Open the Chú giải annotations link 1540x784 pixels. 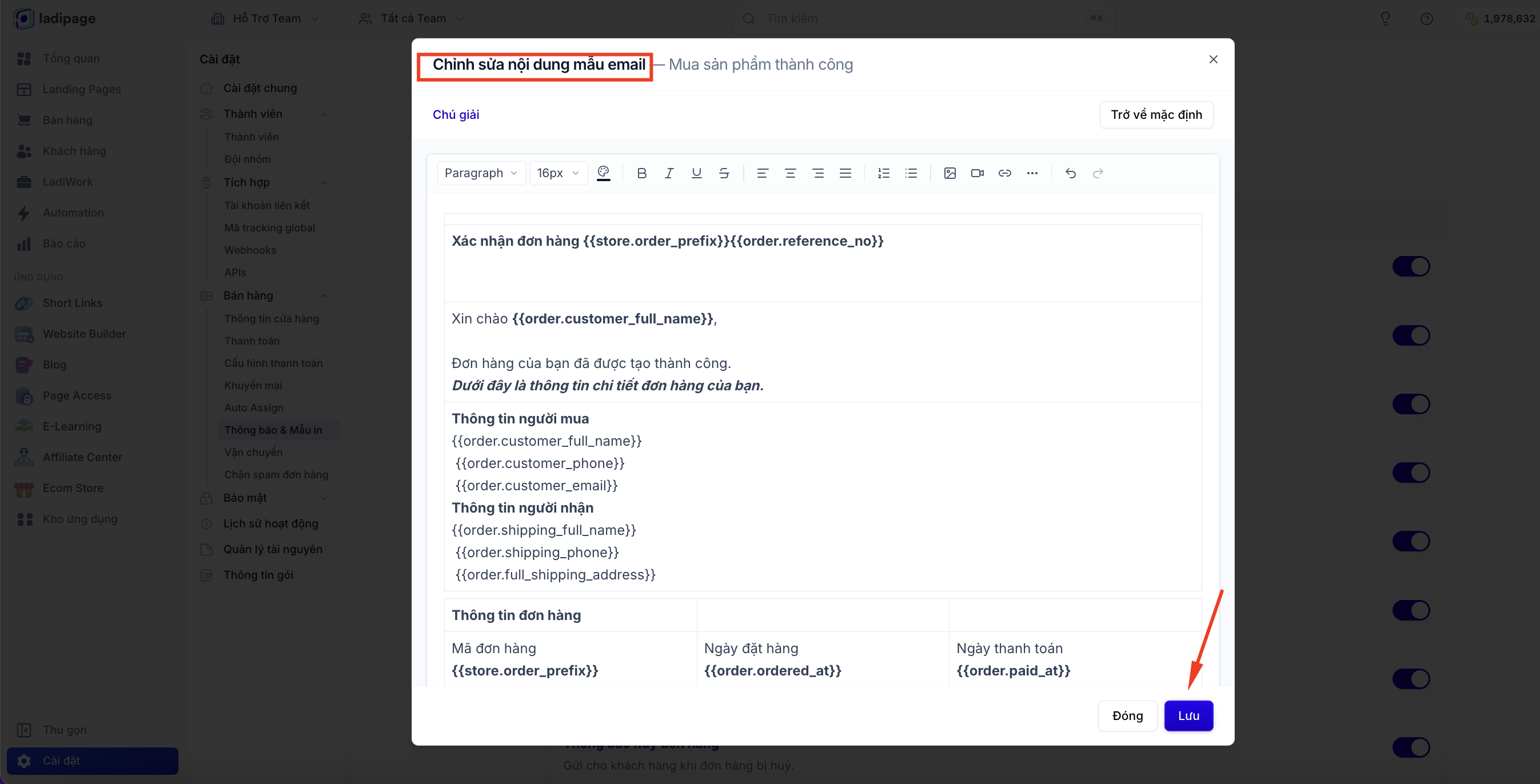tap(456, 115)
